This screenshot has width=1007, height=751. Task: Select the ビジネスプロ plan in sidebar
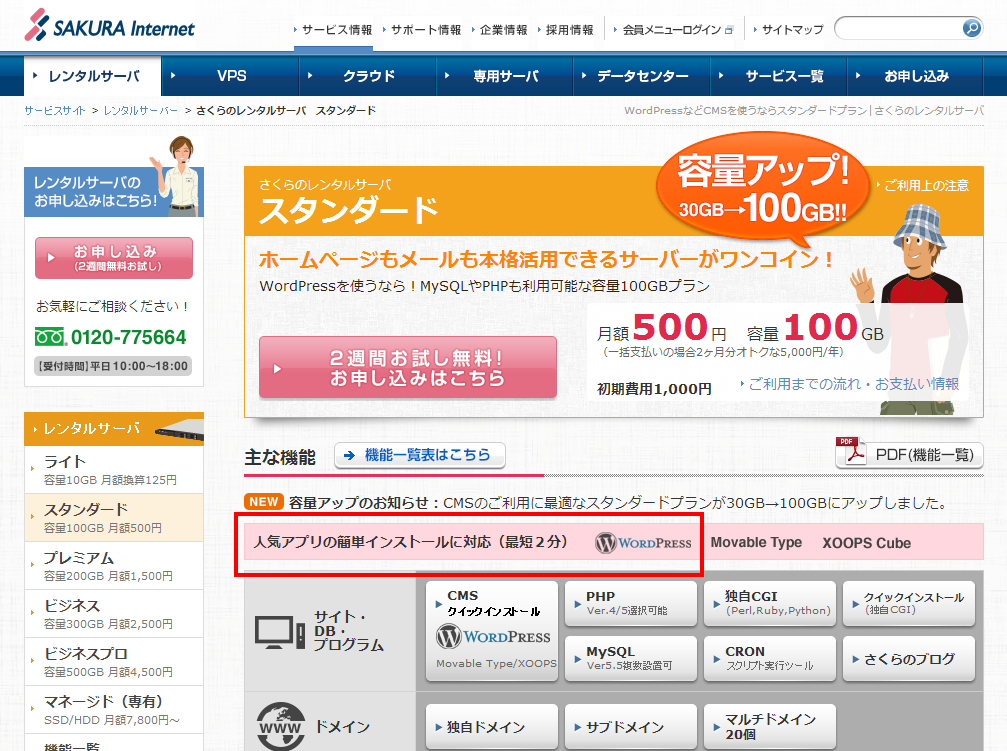coord(114,662)
